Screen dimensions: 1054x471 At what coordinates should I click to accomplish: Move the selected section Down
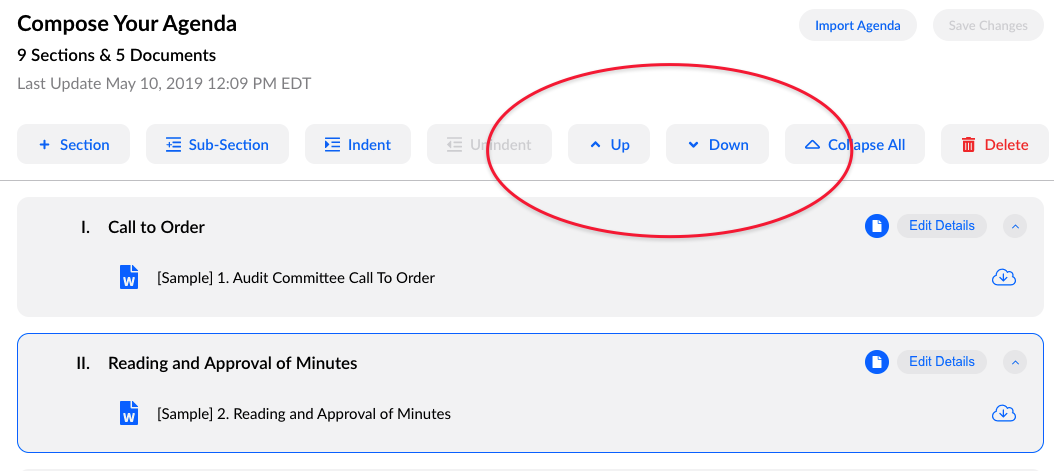[717, 144]
